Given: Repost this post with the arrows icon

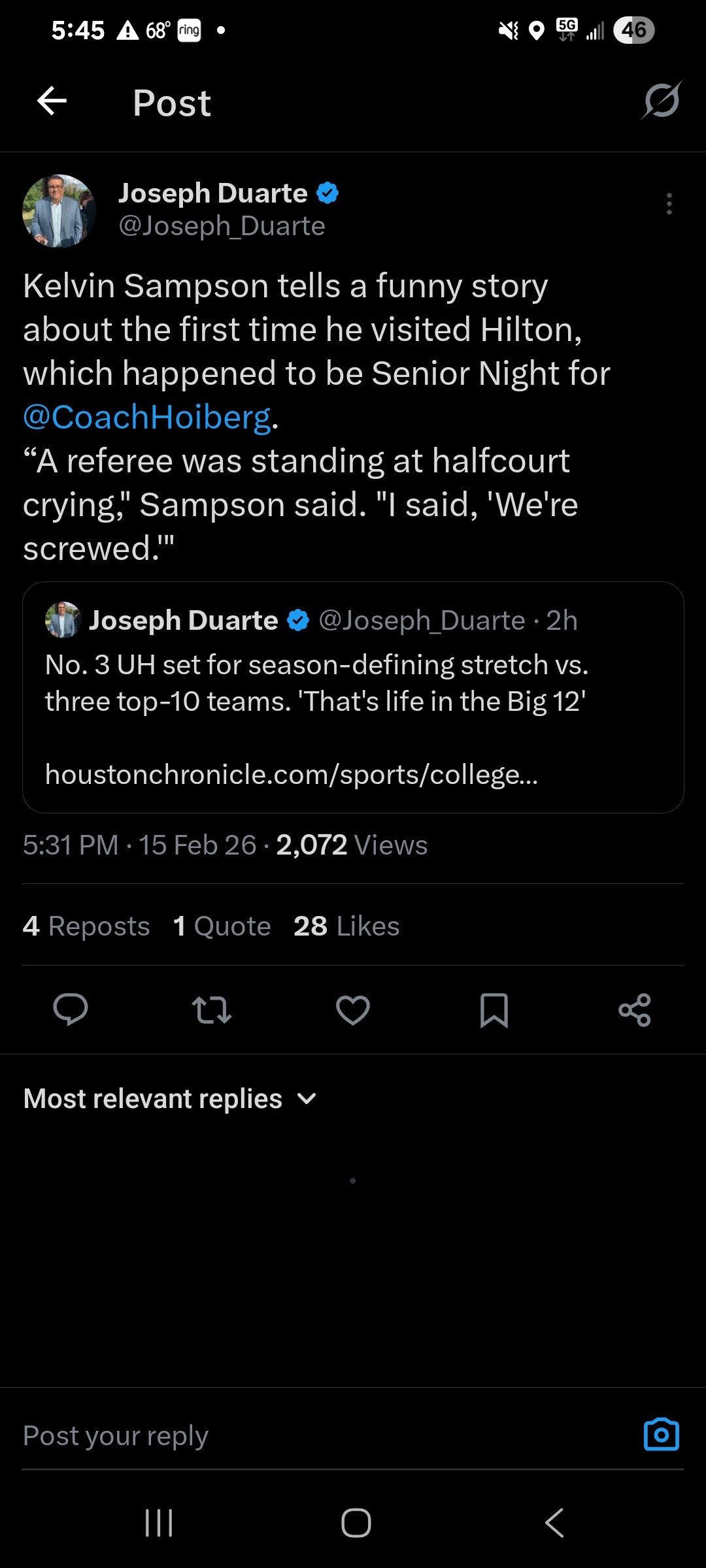Looking at the screenshot, I should coord(212,1009).
